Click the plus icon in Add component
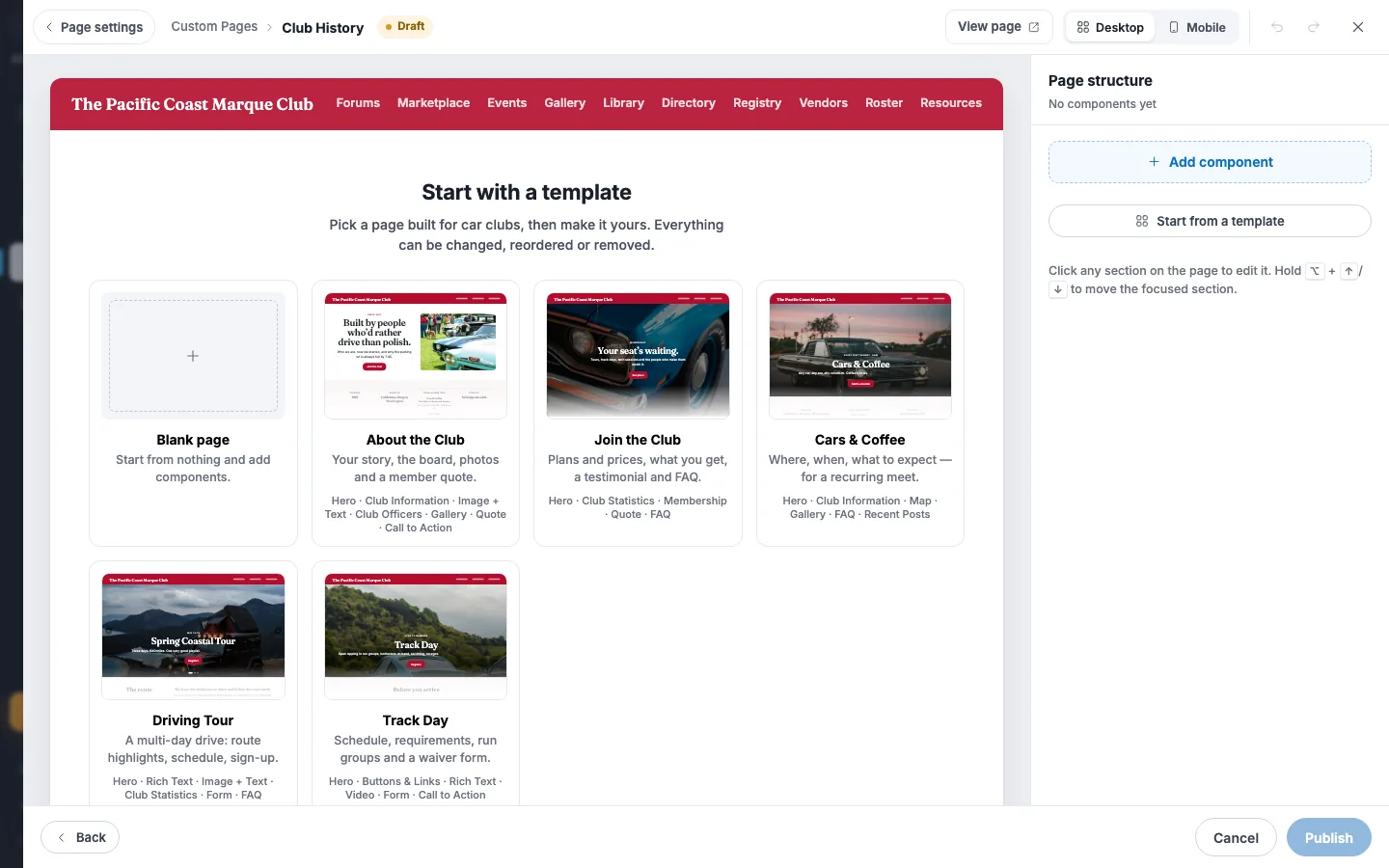 [x=1154, y=162]
